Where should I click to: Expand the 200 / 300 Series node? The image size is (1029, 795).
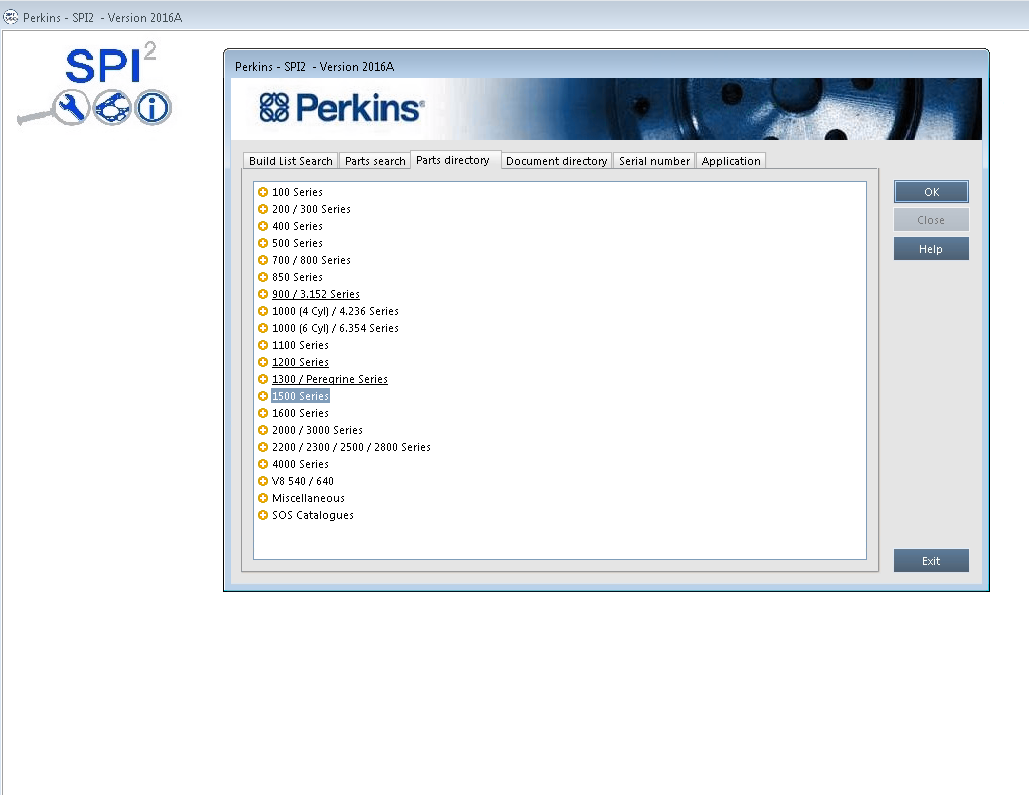click(x=263, y=209)
